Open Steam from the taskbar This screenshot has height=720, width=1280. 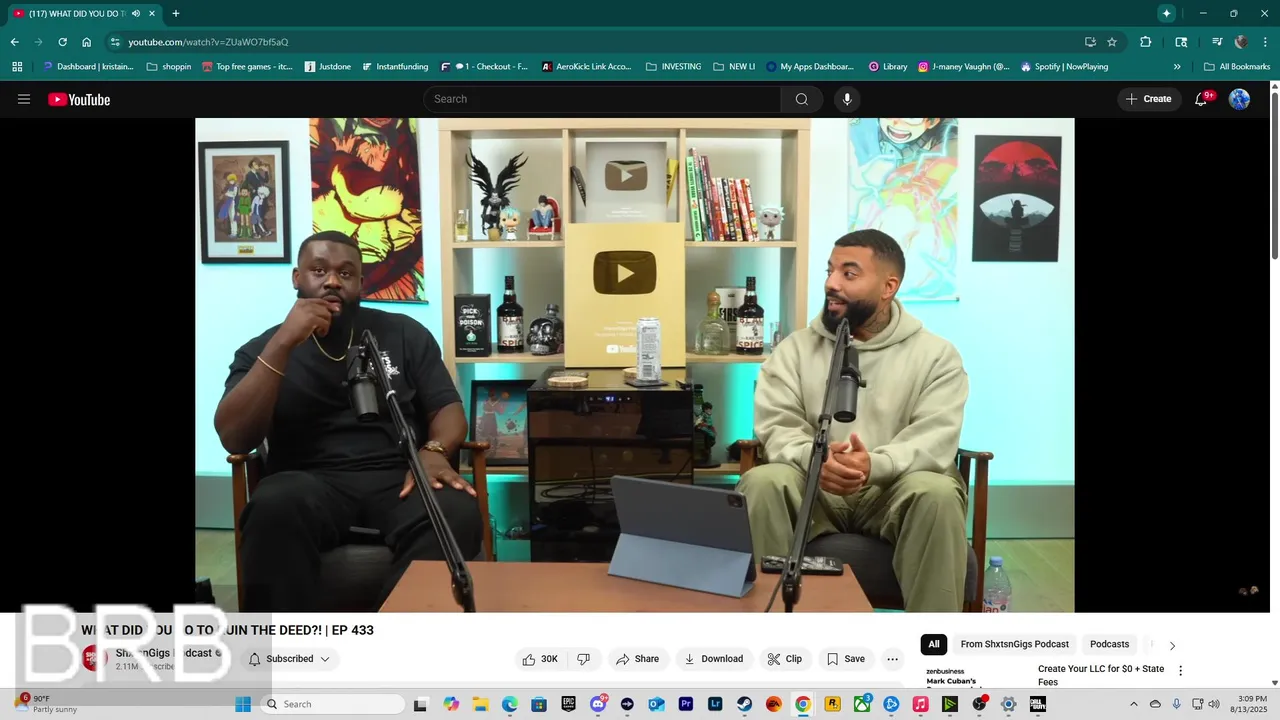click(744, 704)
